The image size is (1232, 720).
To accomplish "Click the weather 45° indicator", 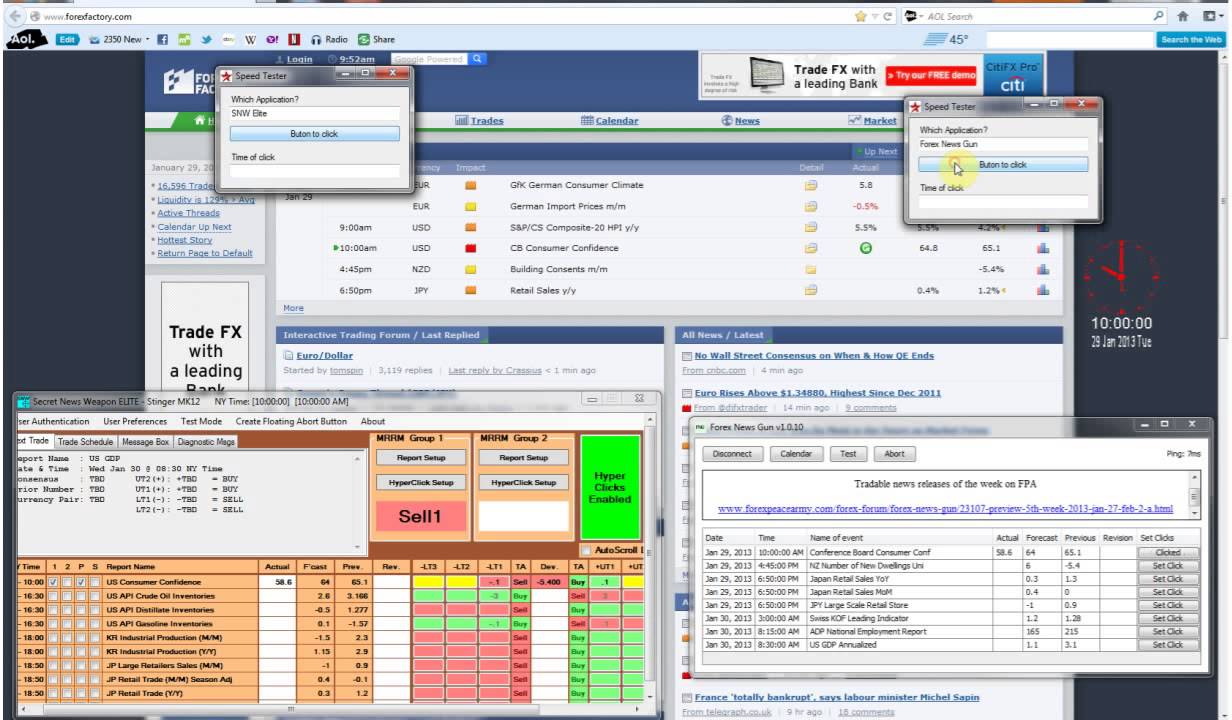I will click(x=947, y=40).
